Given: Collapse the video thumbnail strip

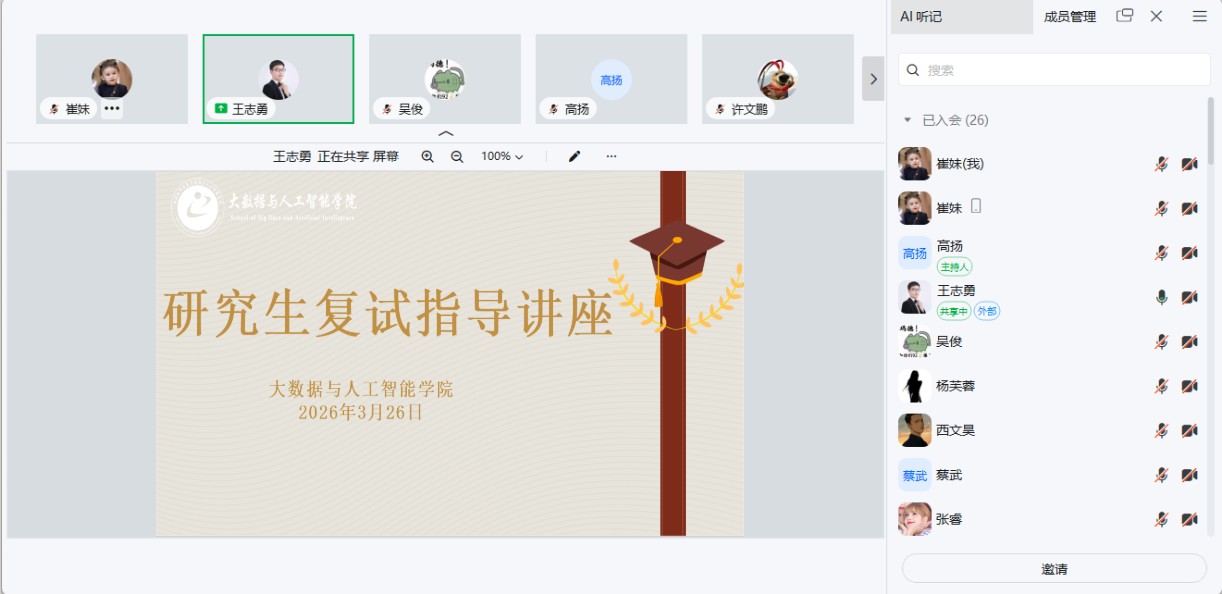Looking at the screenshot, I should point(446,134).
